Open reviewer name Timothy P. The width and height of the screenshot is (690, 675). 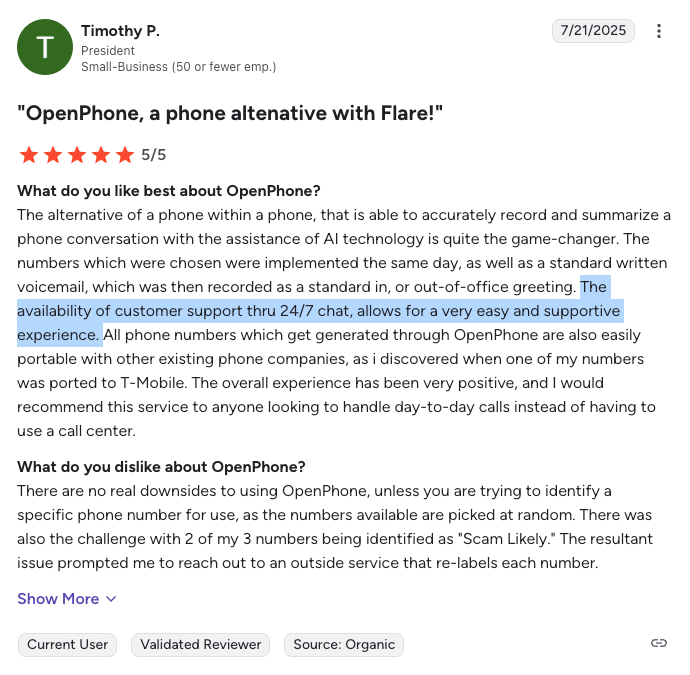[120, 31]
